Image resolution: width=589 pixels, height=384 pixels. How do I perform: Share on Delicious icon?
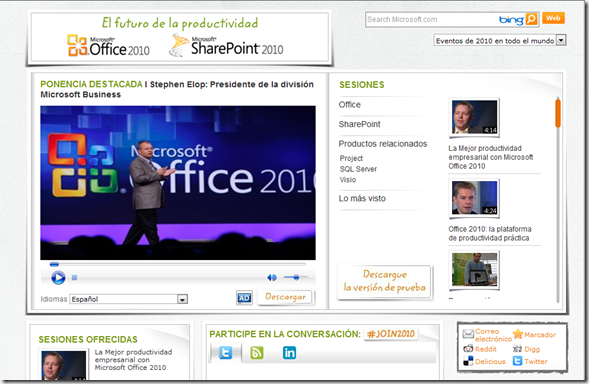click(468, 361)
